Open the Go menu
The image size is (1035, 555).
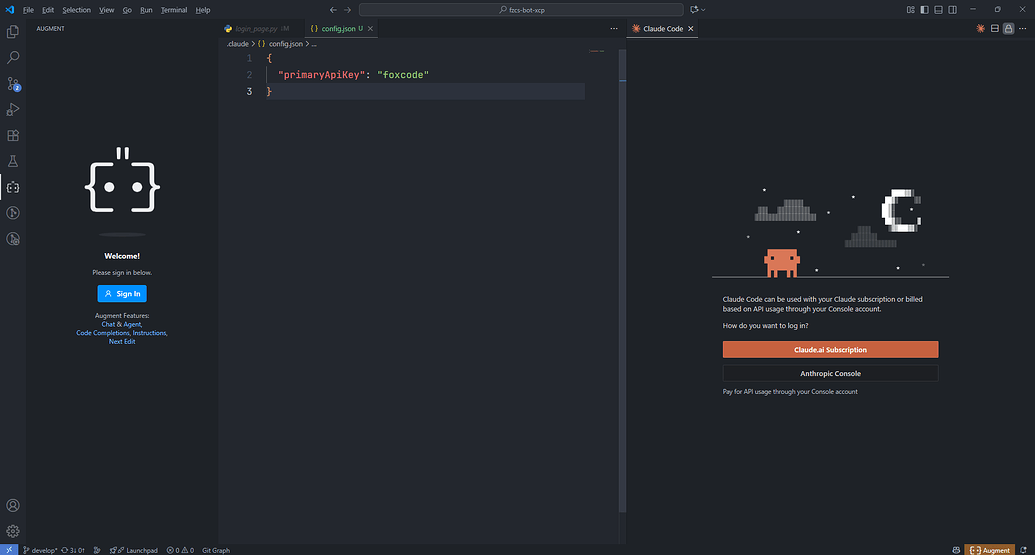tap(127, 10)
